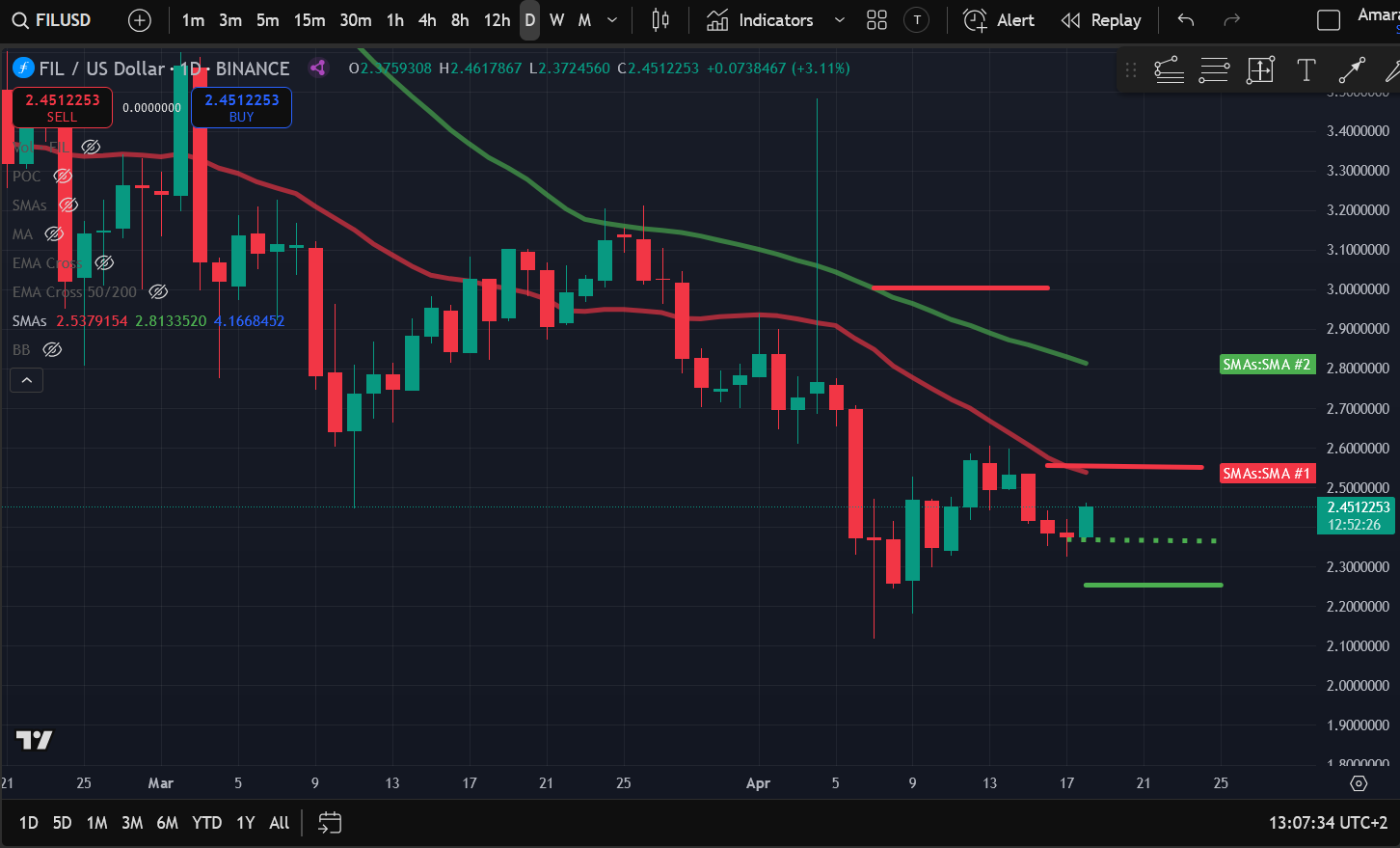Add a symbol with the plus icon
Image resolution: width=1400 pixels, height=848 pixels.
pyautogui.click(x=140, y=20)
